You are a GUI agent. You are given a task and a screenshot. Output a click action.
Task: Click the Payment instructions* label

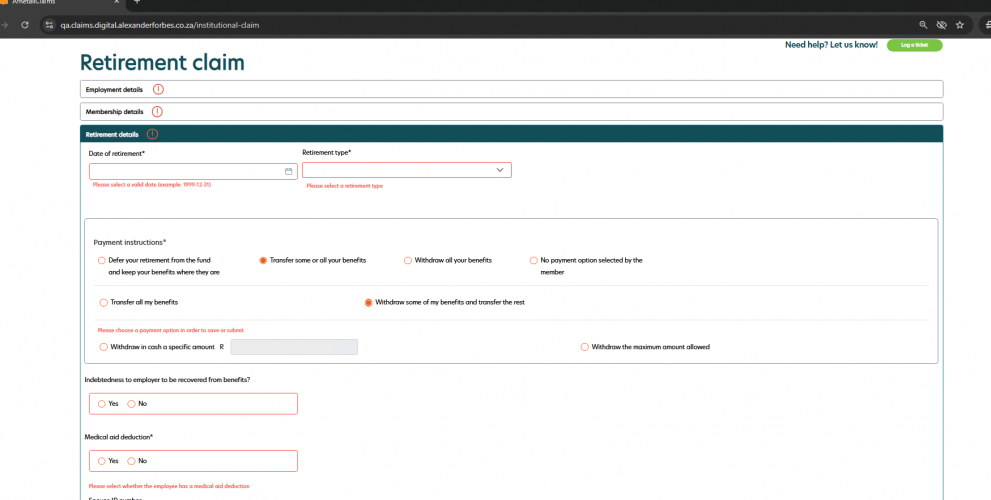tap(130, 242)
